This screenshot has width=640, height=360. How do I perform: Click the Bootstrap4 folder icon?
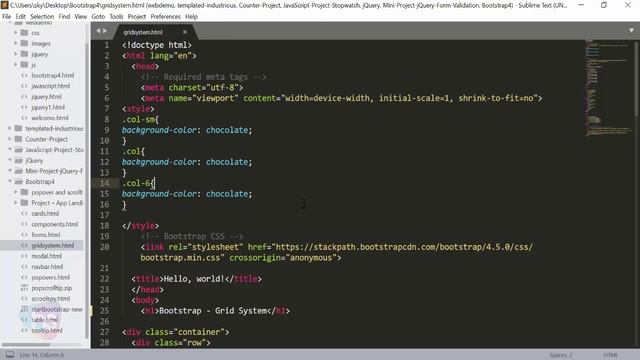pos(18,181)
